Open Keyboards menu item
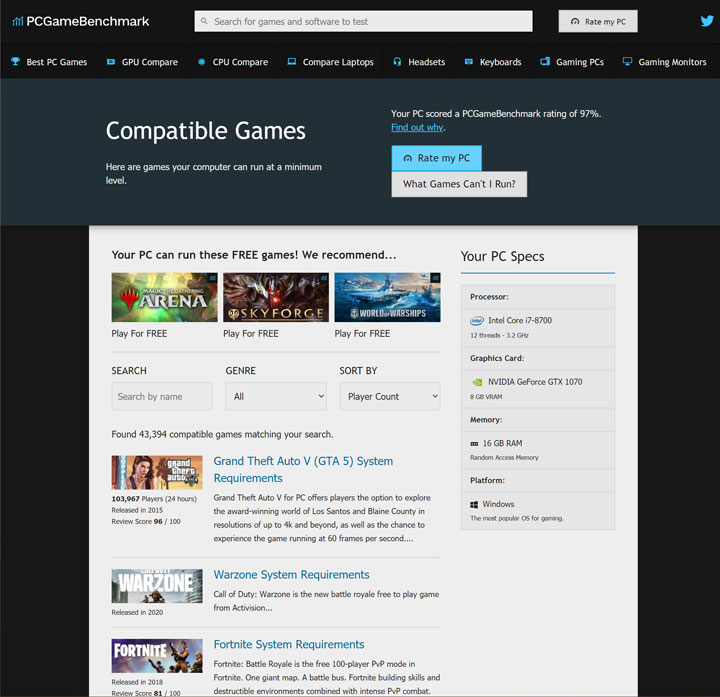This screenshot has height=697, width=720. coord(493,62)
